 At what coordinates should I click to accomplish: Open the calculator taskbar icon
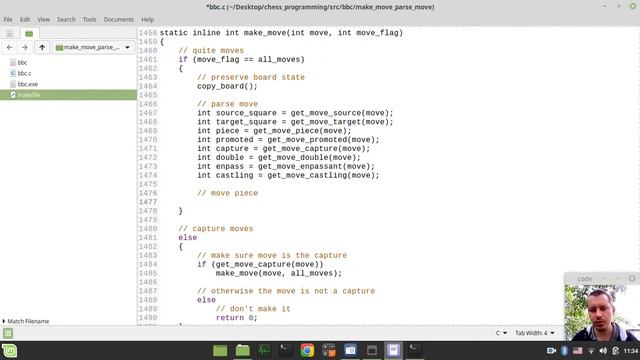[x=329, y=351]
